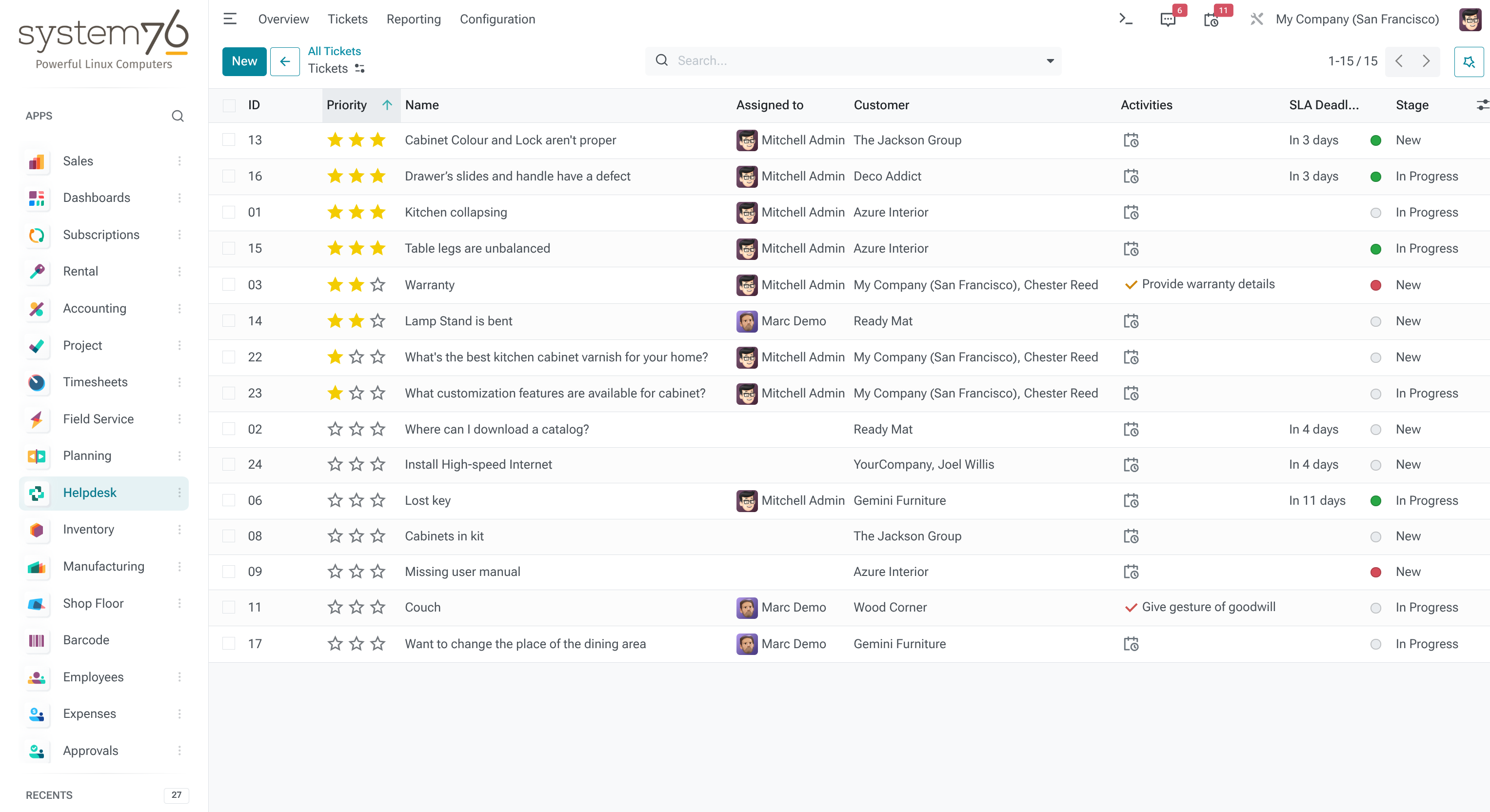
Task: Select all tickets with header checkbox
Action: click(229, 105)
